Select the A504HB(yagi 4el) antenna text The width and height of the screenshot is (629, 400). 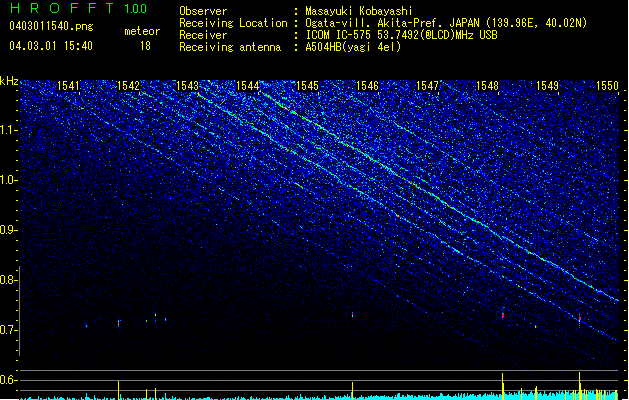coord(353,47)
